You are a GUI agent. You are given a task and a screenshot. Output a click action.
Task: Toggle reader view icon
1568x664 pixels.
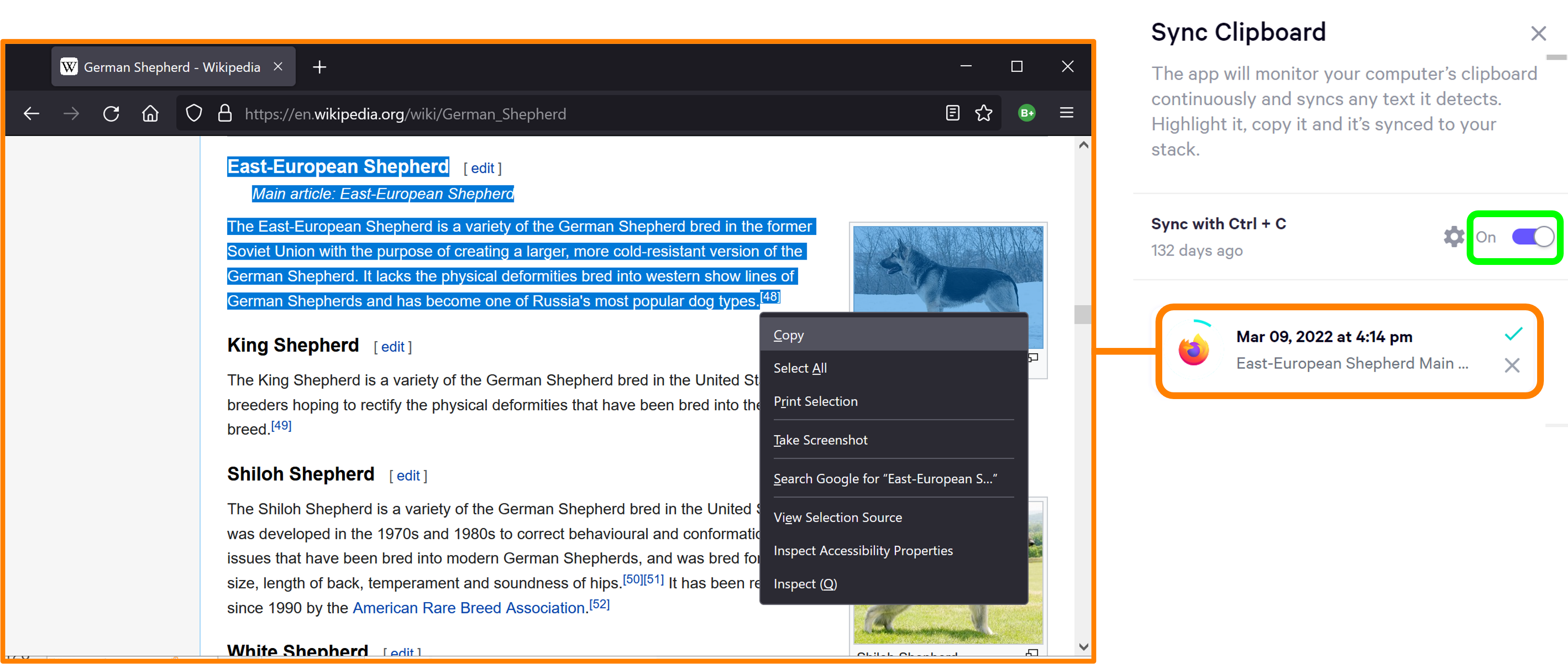pos(952,113)
